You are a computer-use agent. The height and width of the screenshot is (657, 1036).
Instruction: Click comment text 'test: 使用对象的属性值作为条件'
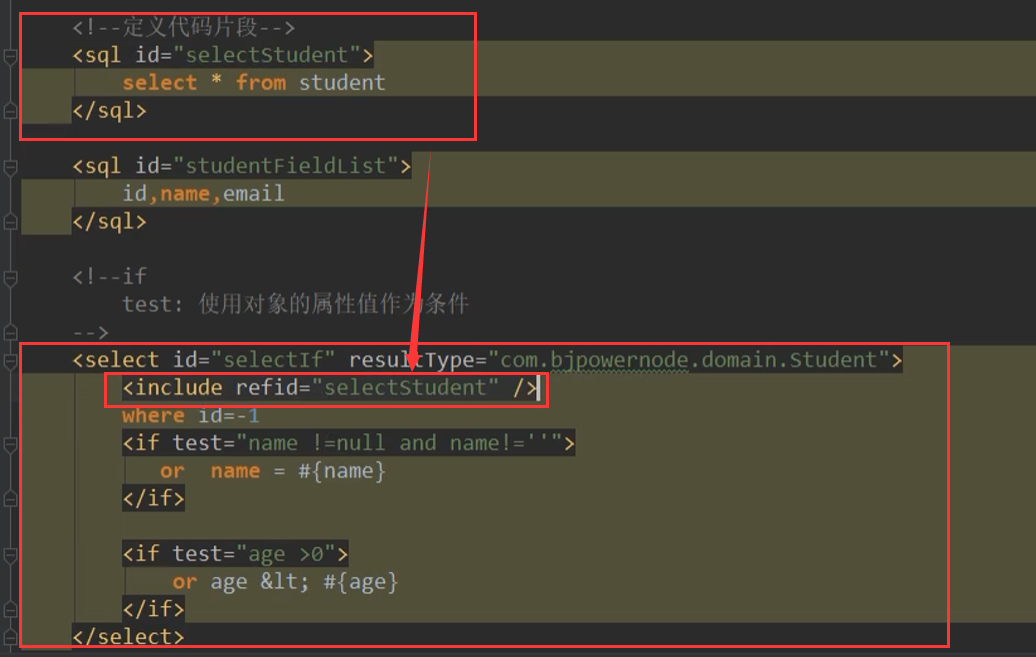tap(295, 304)
